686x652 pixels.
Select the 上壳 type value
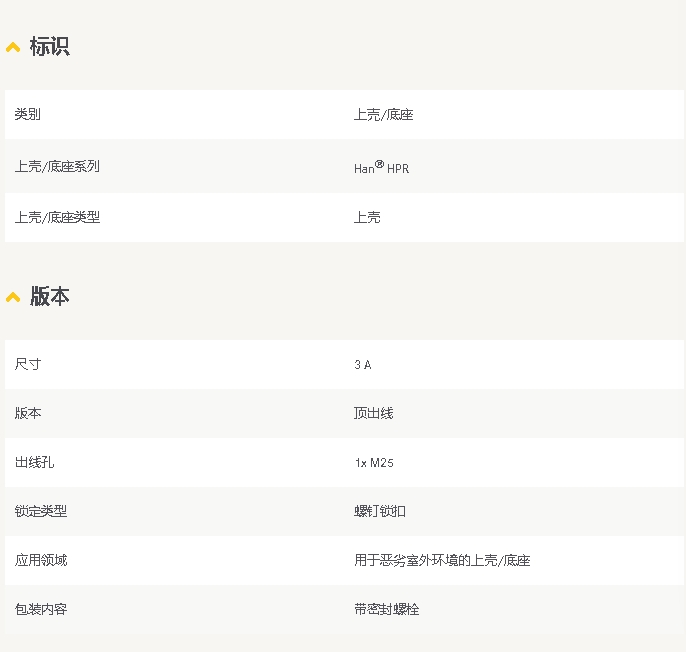[x=367, y=217]
